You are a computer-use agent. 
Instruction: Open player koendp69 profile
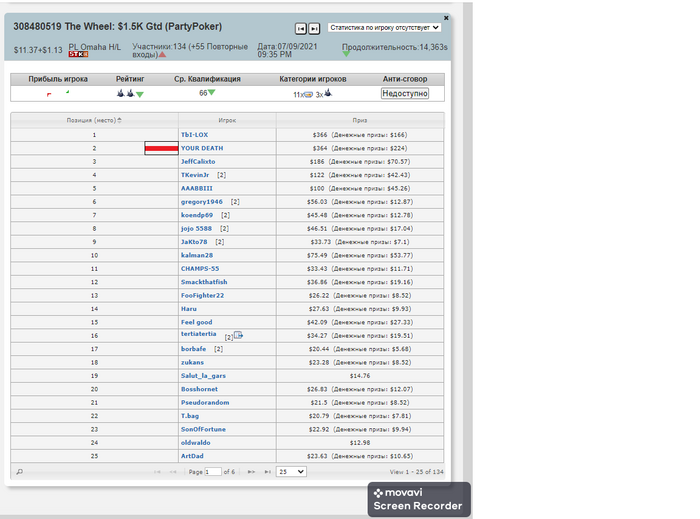197,215
